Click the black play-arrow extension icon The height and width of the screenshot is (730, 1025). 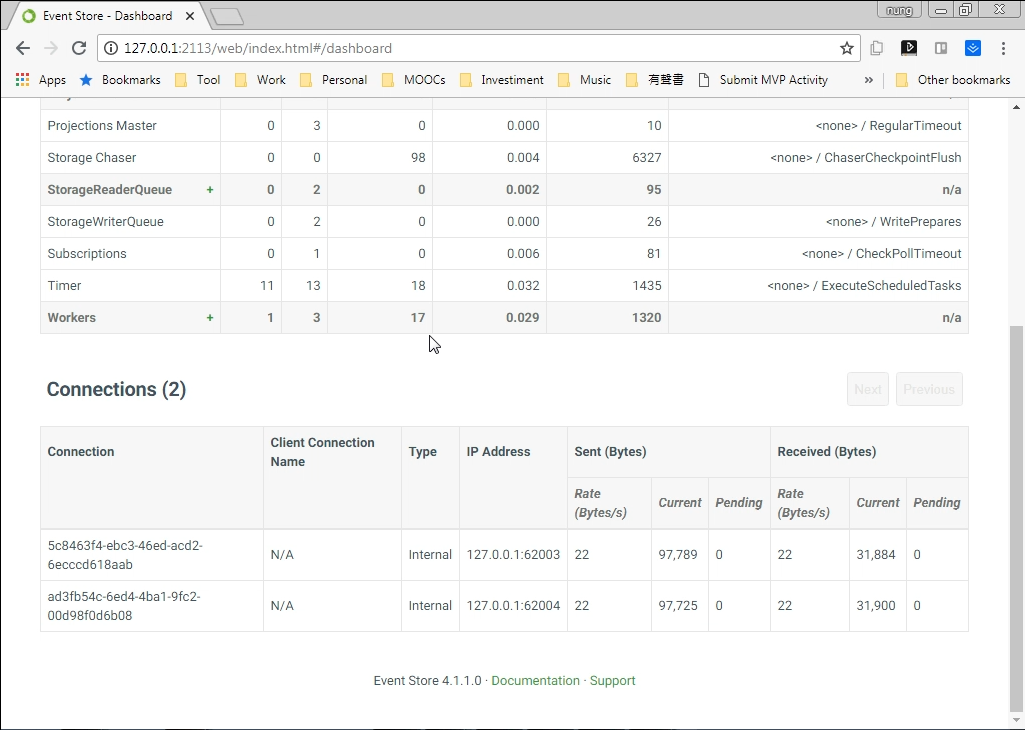(x=909, y=48)
